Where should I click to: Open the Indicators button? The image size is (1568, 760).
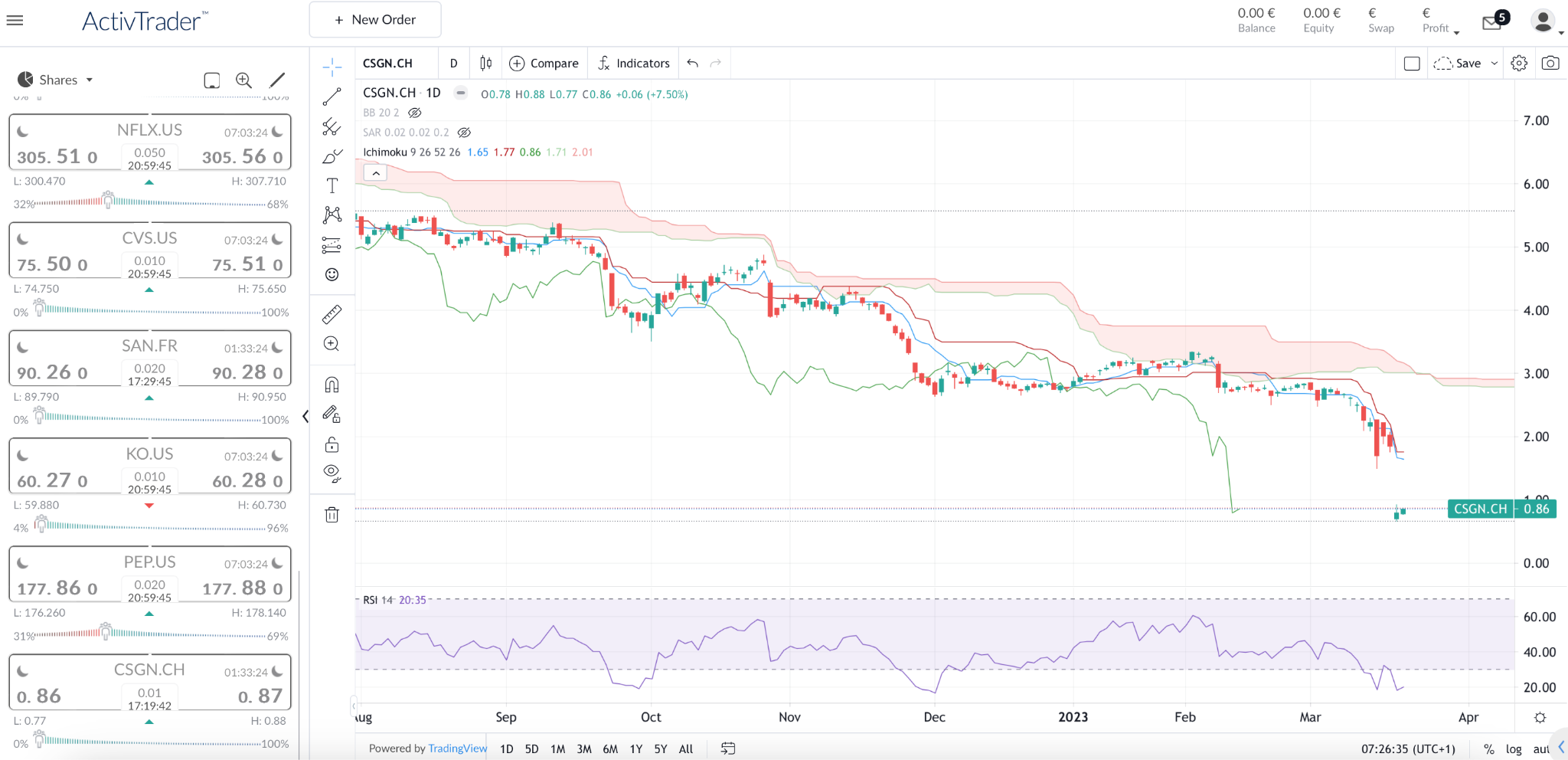point(634,64)
